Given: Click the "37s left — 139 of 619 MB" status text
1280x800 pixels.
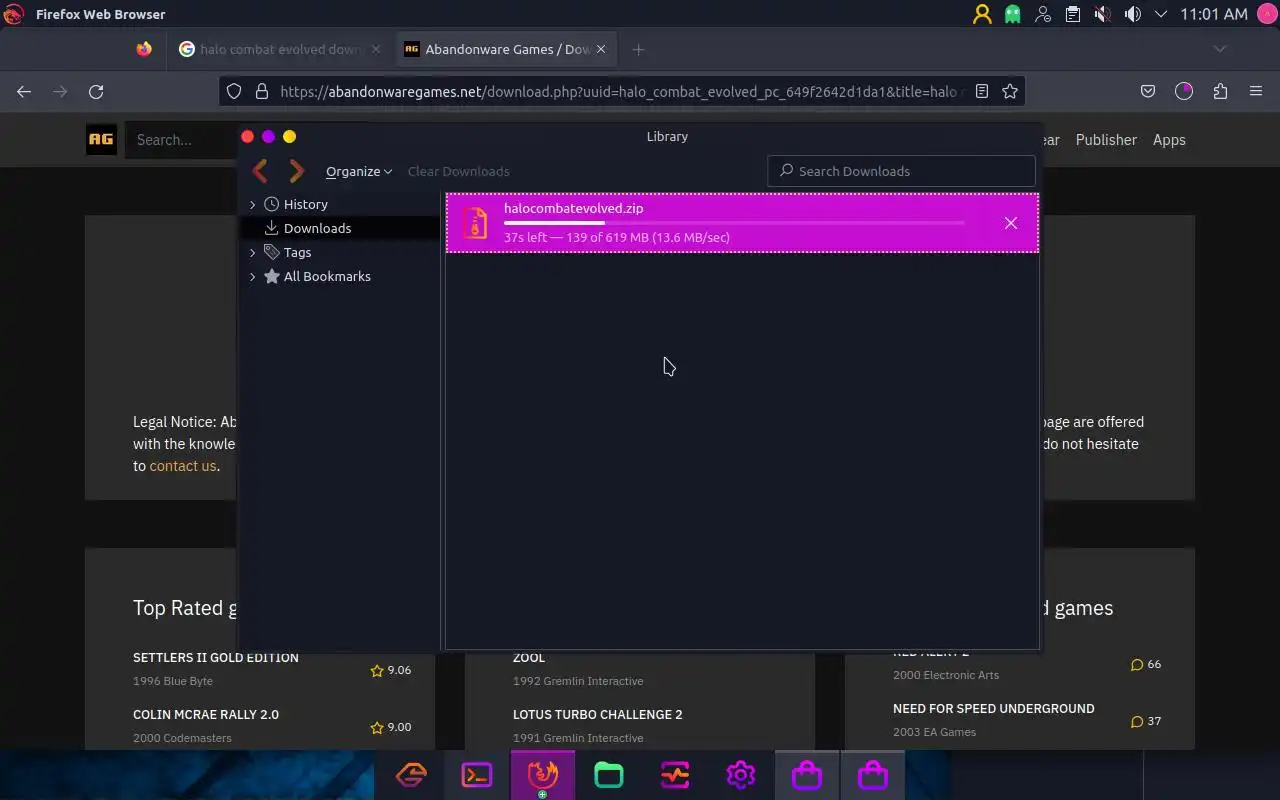Looking at the screenshot, I should tap(617, 237).
